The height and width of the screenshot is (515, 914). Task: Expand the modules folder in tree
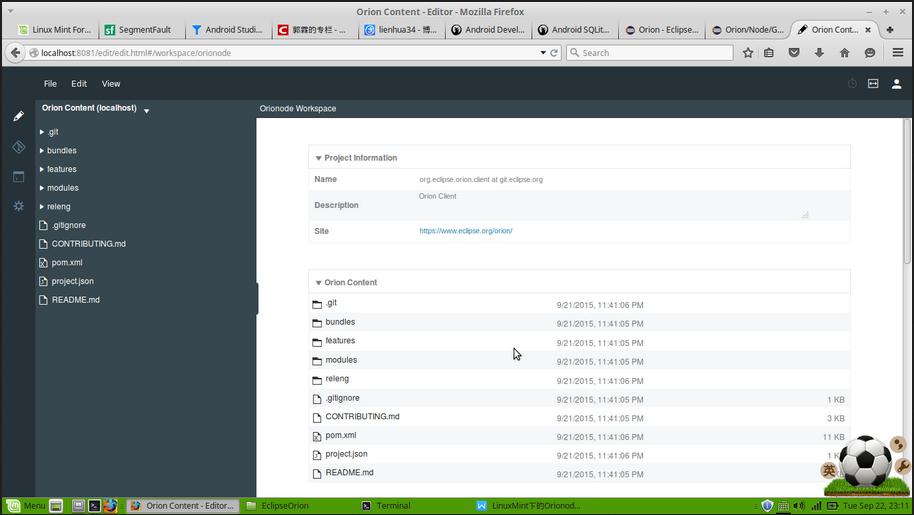42,188
